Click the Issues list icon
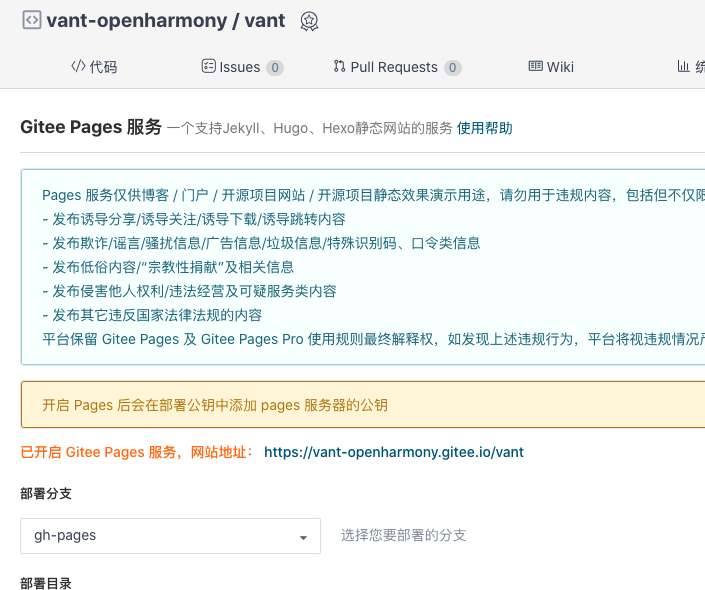 [x=208, y=66]
